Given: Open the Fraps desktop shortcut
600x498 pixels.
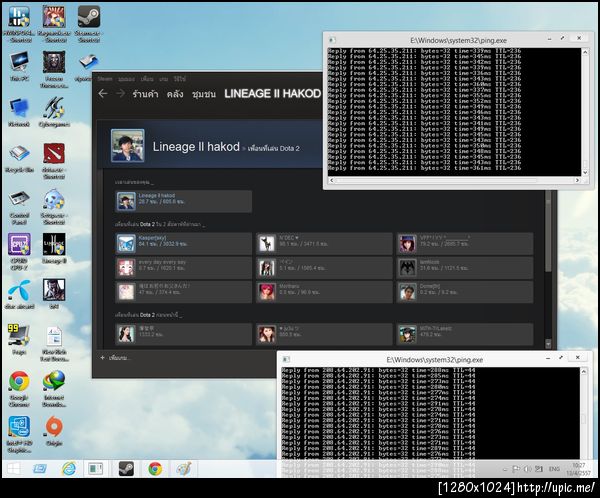Looking at the screenshot, I should [19, 339].
